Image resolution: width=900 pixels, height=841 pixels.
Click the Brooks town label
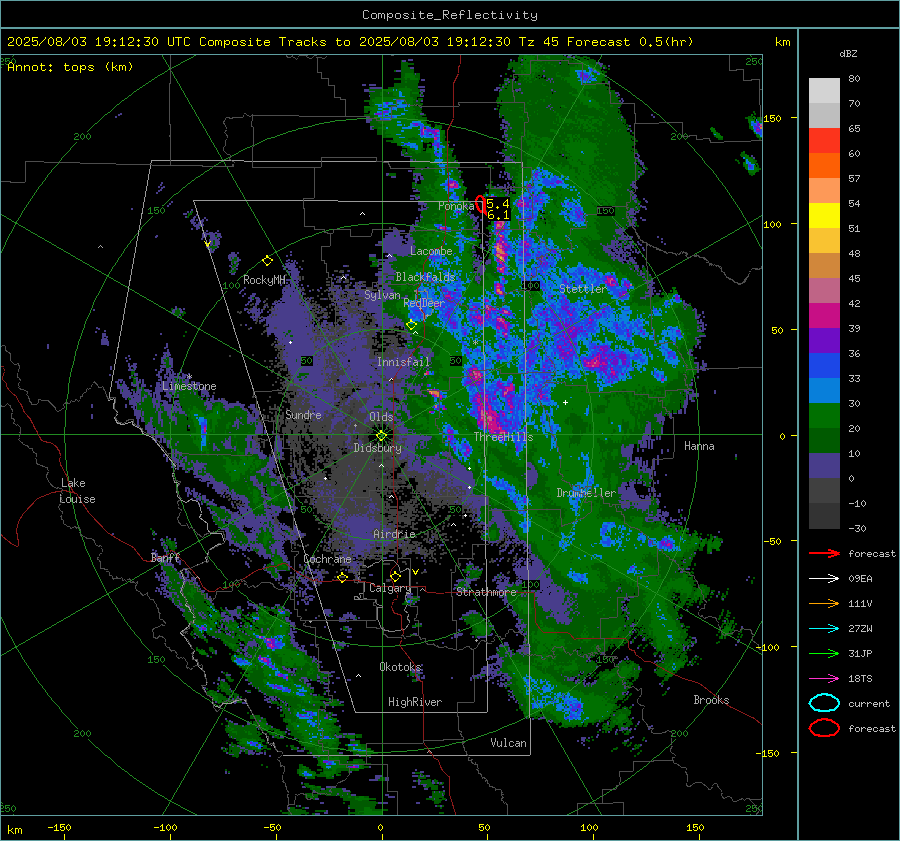711,700
